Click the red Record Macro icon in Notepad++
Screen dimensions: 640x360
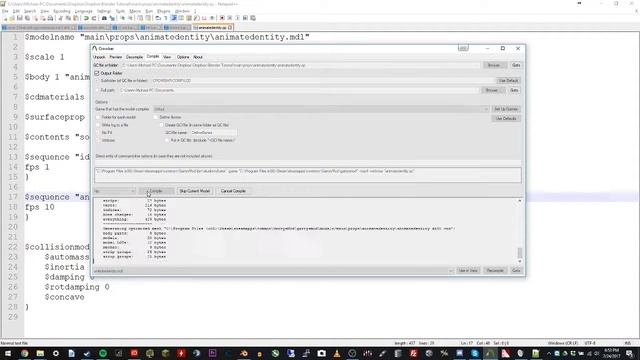pyautogui.click(x=222, y=18)
